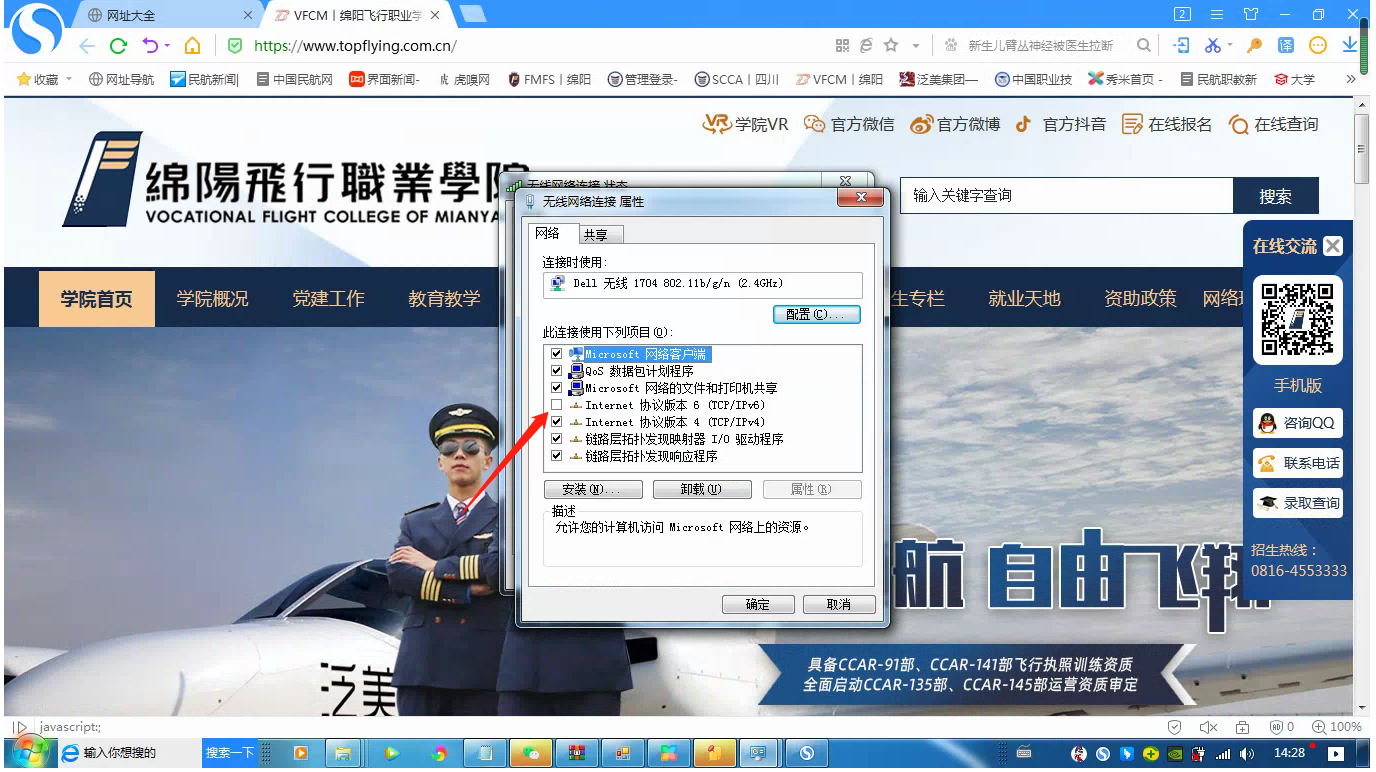Click the volume icon in system tray
Screen dimensions: 1376x772
[x=1246, y=753]
